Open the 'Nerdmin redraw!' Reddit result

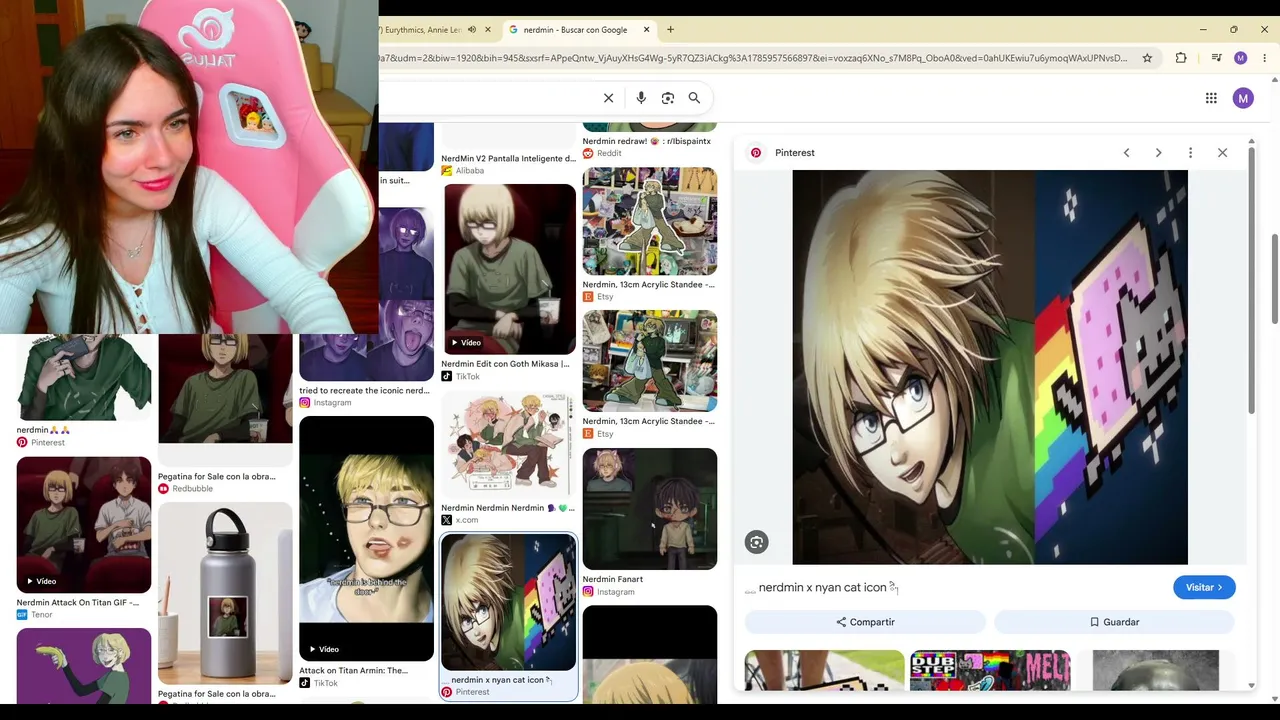[x=647, y=141]
